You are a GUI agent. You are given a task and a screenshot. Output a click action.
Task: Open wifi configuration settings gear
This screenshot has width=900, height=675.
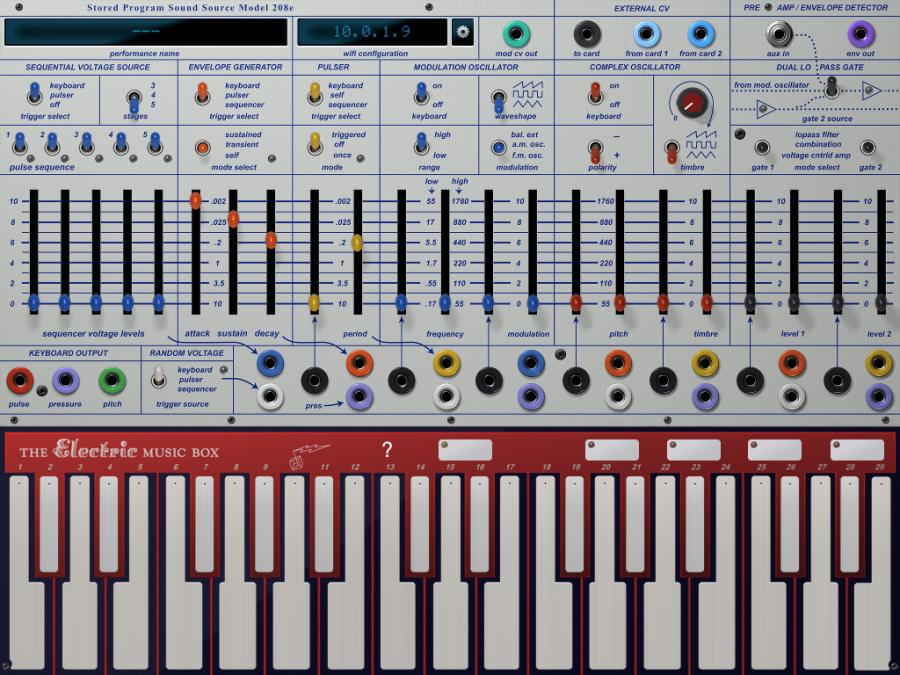point(463,32)
